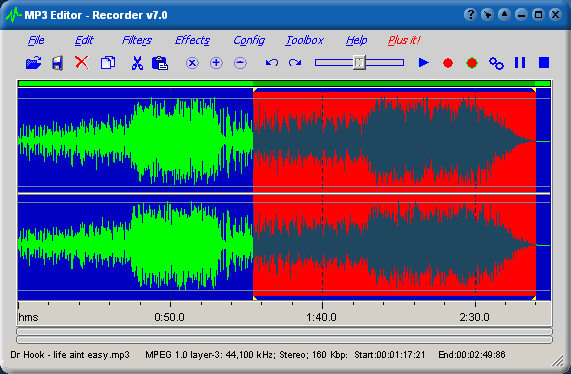Click the circled X zoom reset icon

pos(192,63)
